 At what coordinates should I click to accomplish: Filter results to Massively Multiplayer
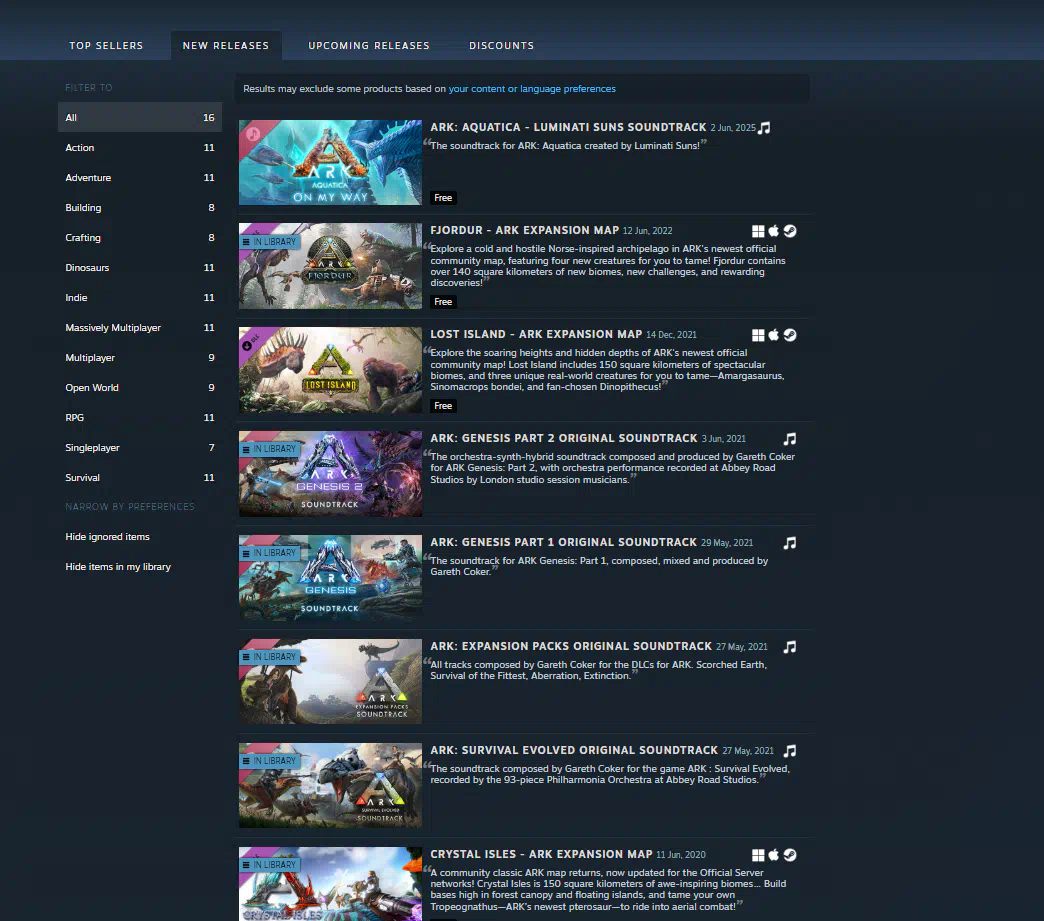[x=140, y=327]
